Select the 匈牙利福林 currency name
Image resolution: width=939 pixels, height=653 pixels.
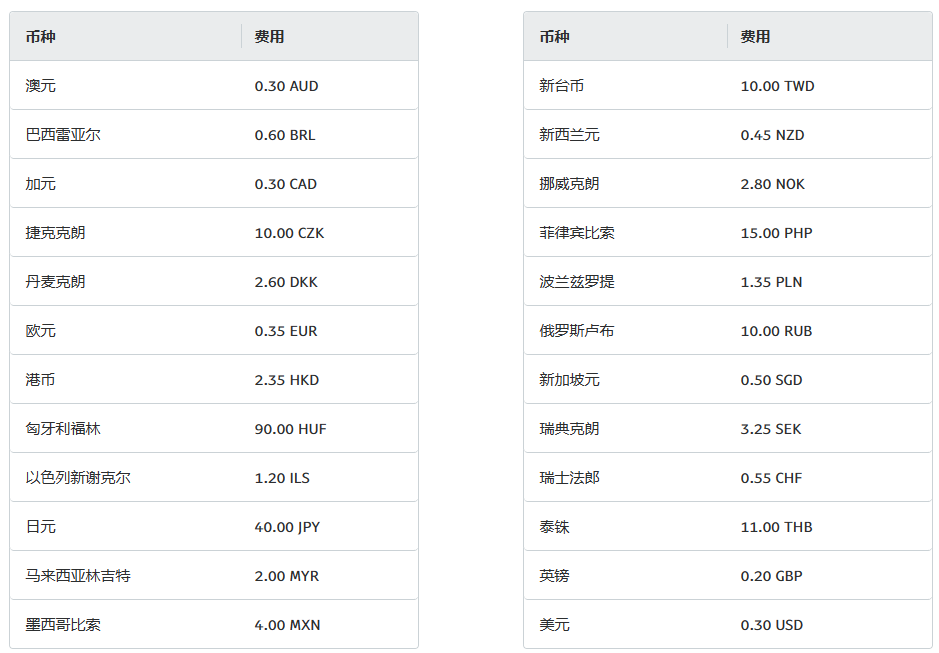(63, 429)
